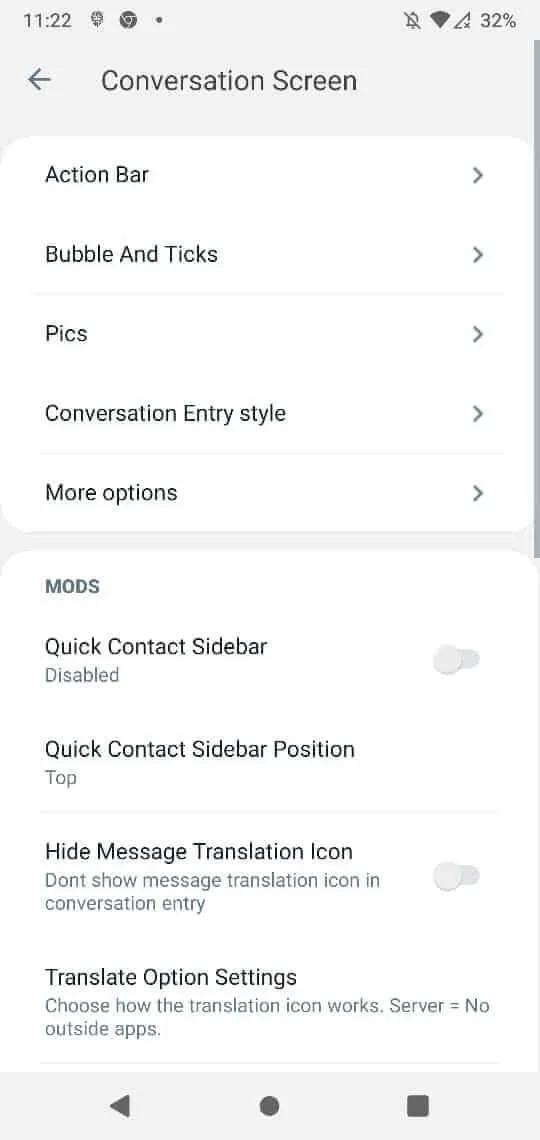Open Conversation Entry style settings
This screenshot has width=540, height=1140.
(268, 414)
